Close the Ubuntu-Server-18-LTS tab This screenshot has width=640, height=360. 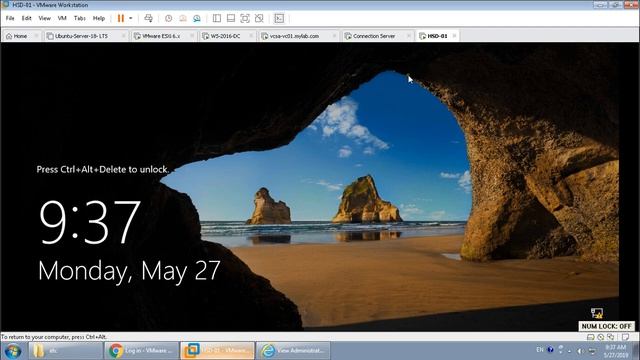pyautogui.click(x=124, y=36)
